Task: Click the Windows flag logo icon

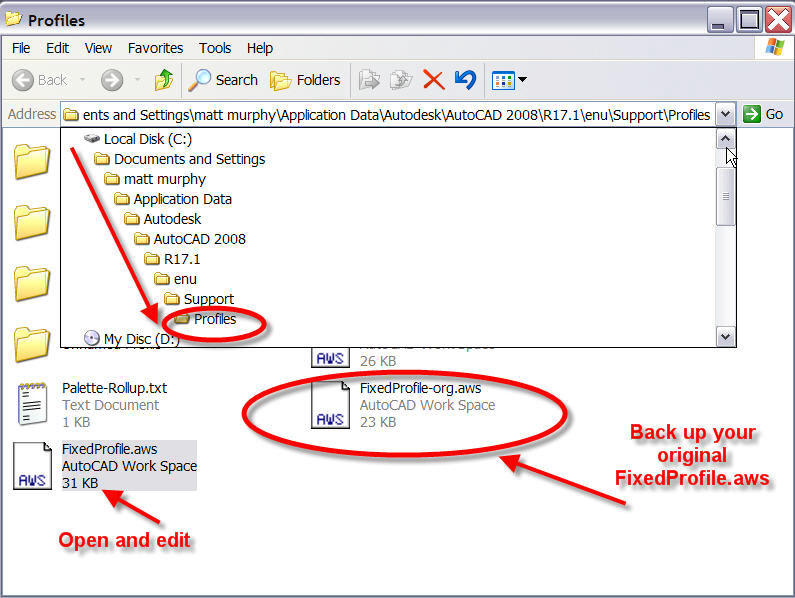Action: (774, 47)
